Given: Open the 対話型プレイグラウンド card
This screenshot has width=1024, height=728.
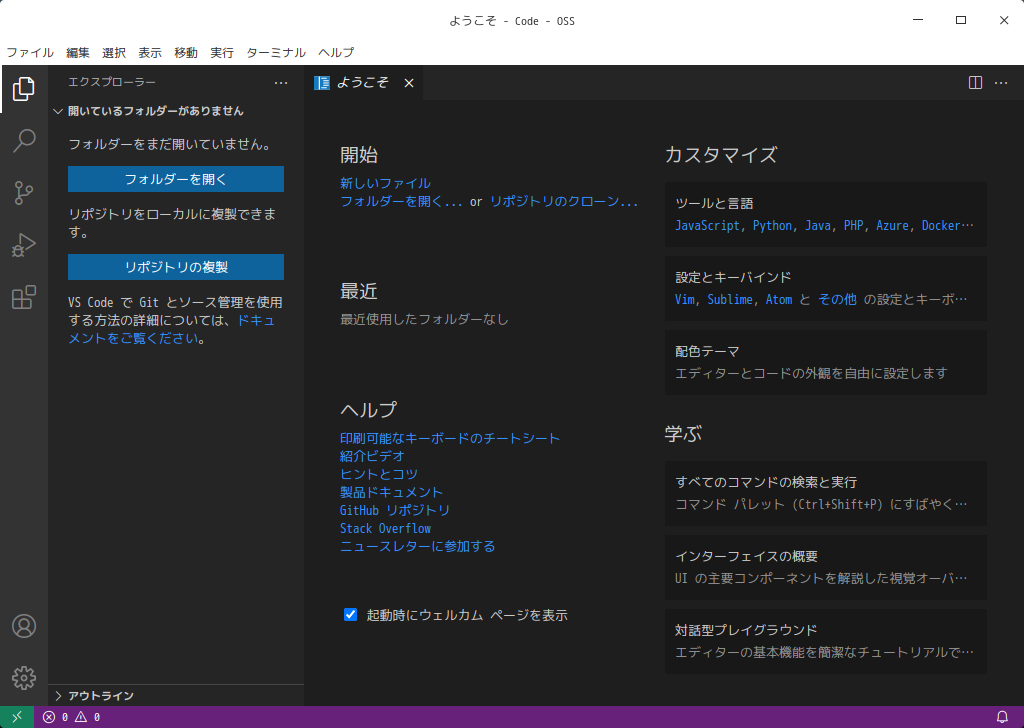Looking at the screenshot, I should [825, 641].
